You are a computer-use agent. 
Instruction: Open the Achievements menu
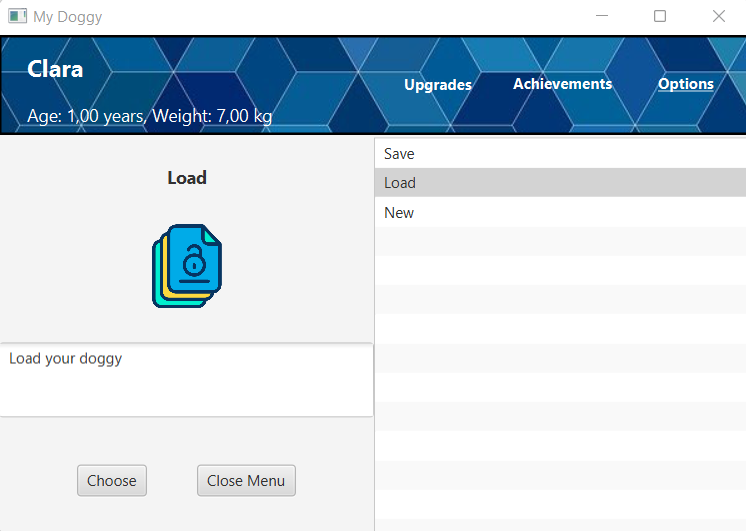click(x=562, y=84)
